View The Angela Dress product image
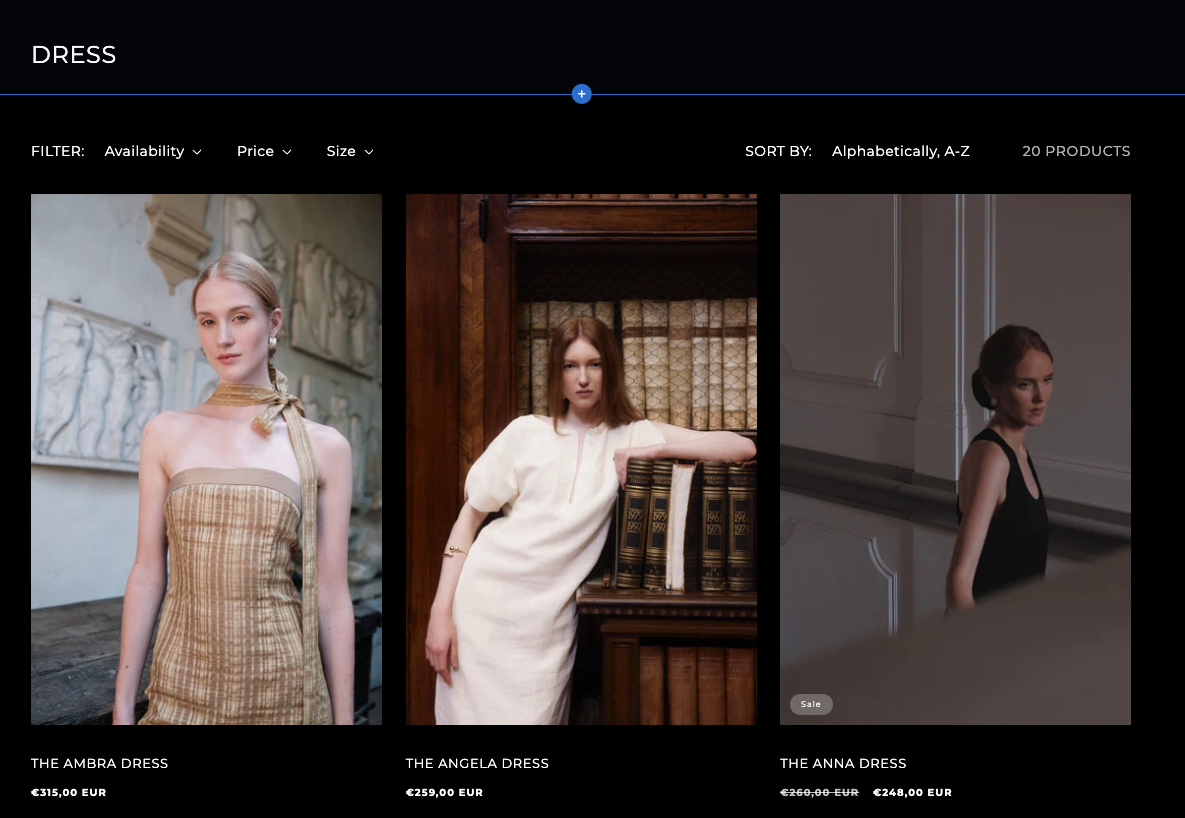The image size is (1185, 818). (x=581, y=459)
